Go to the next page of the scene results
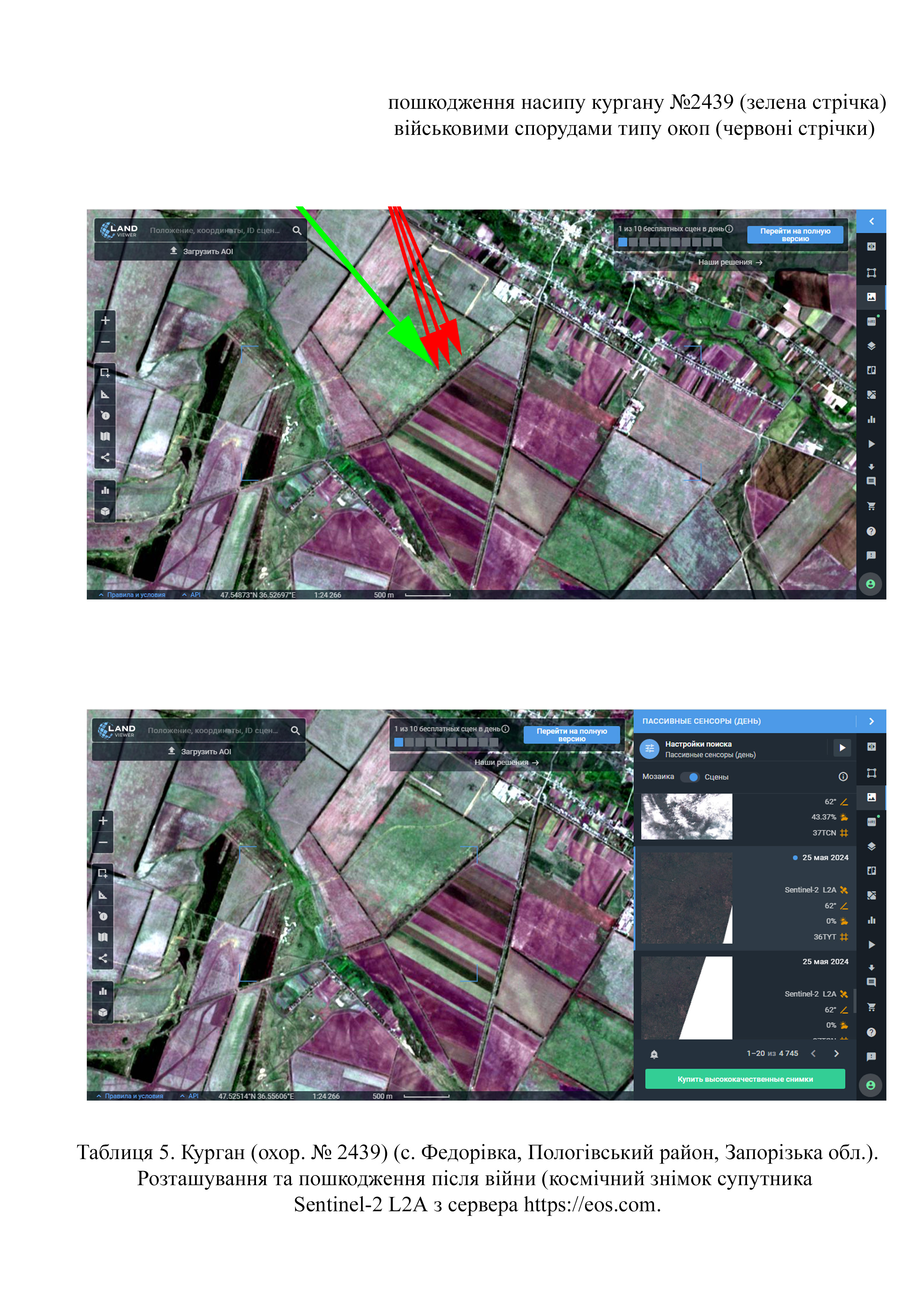This screenshot has height=1307, width=924. coord(836,1054)
